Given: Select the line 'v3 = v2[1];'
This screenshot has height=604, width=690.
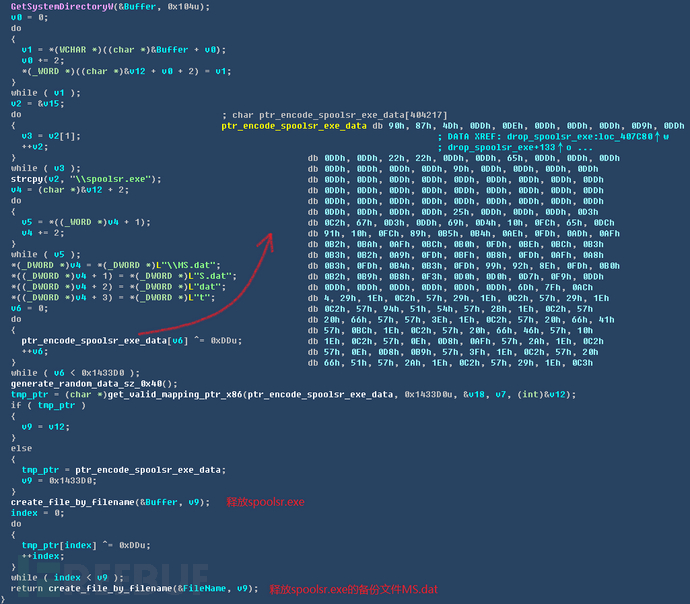Looking at the screenshot, I should 51,136.
